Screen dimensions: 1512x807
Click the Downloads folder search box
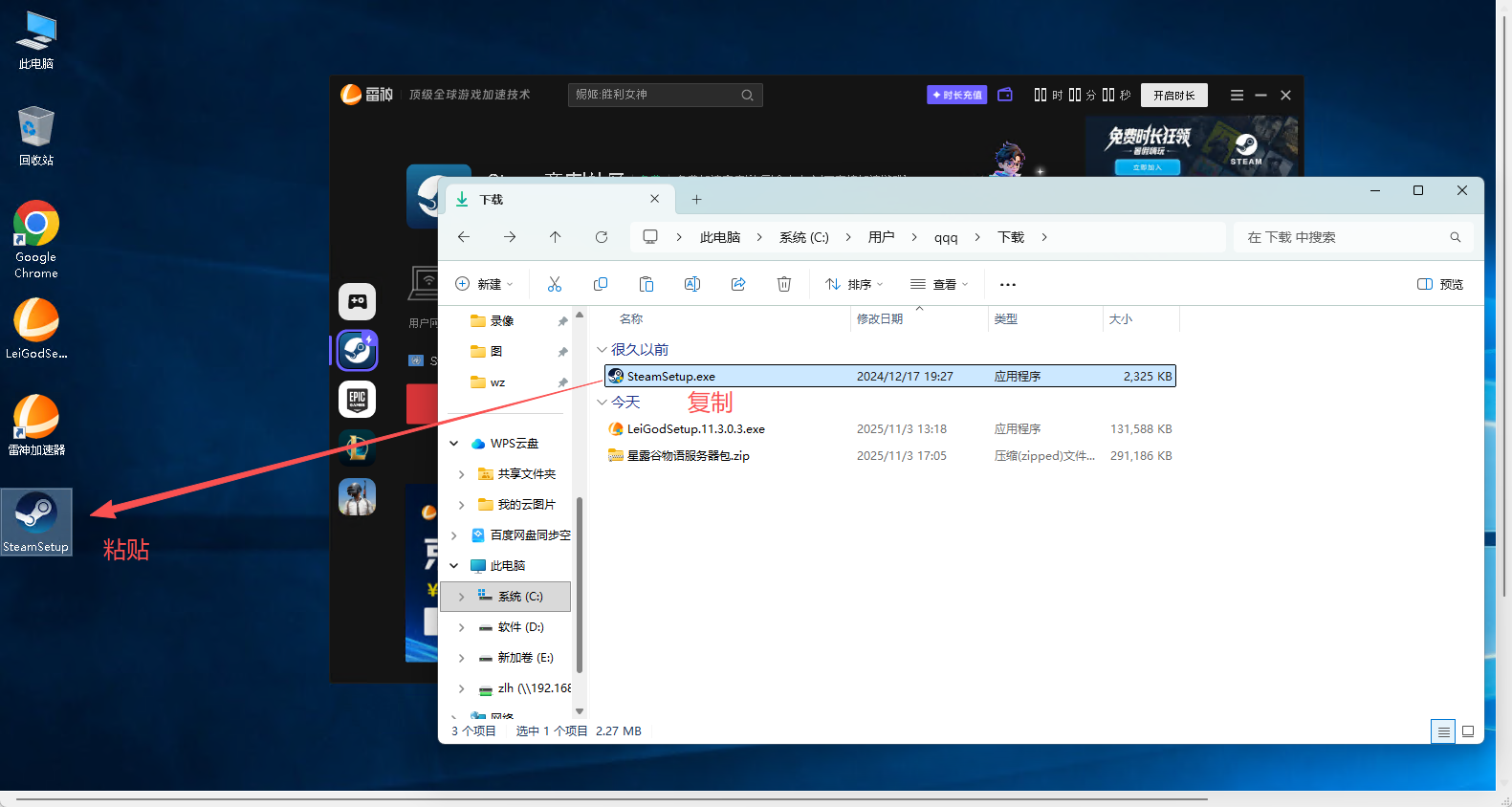[x=1348, y=237]
